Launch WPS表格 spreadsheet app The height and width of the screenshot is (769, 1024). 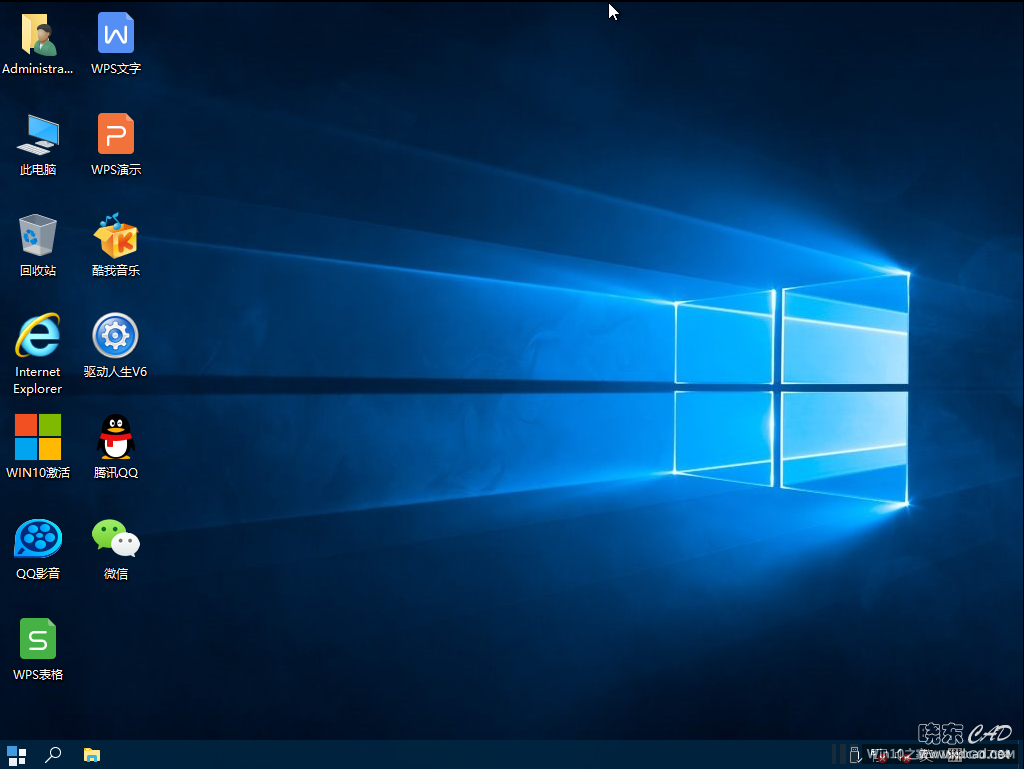[38, 638]
